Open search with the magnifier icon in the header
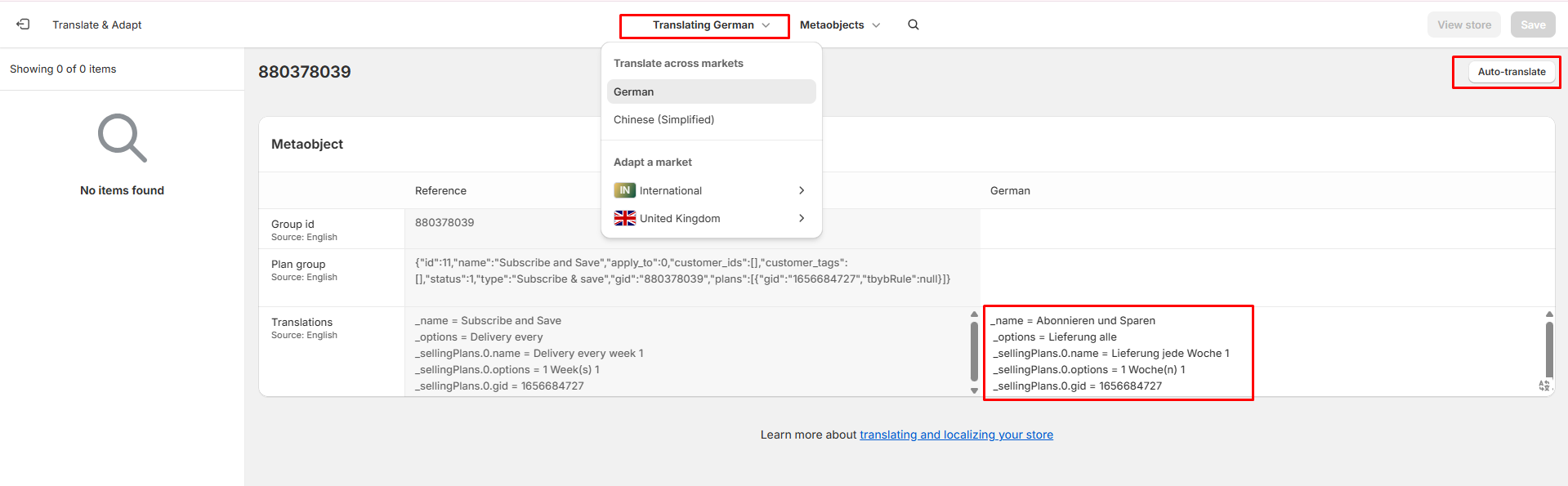The width and height of the screenshot is (1568, 486). (914, 25)
